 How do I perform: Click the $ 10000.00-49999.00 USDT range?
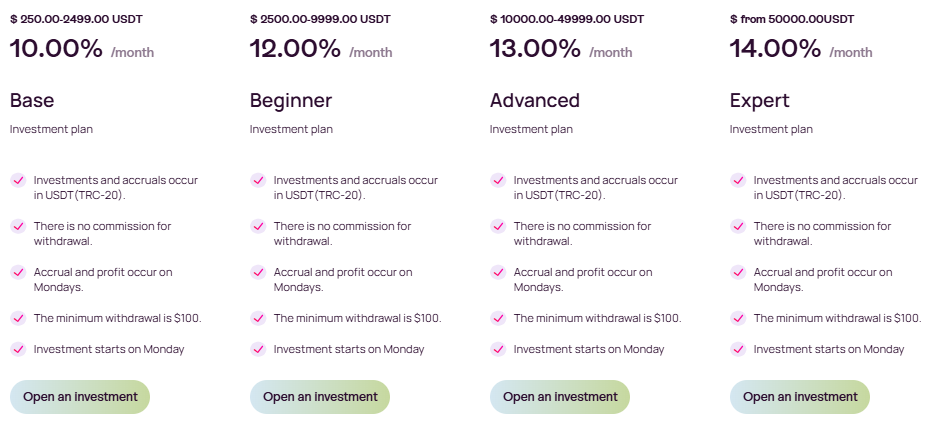(x=567, y=18)
